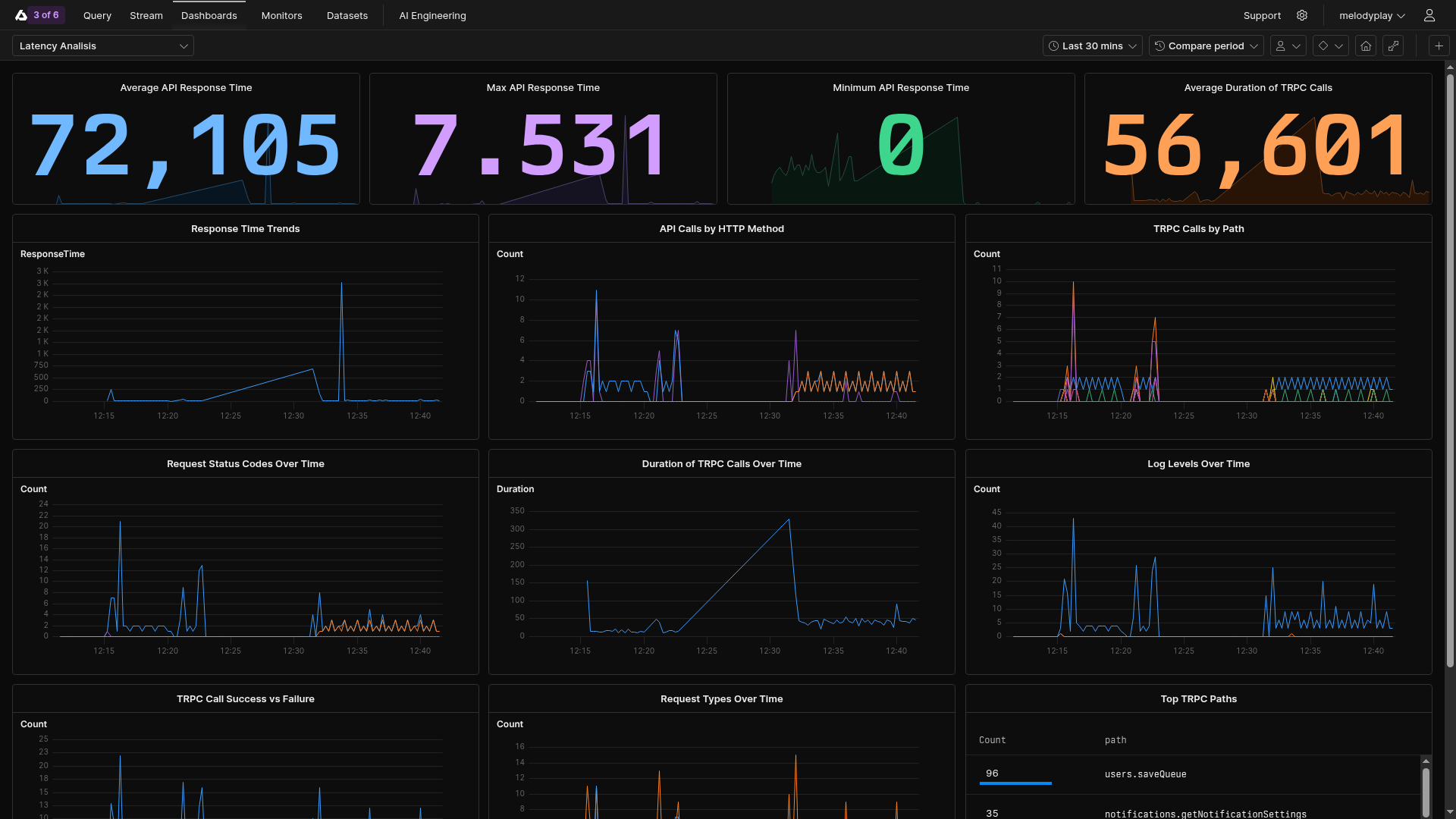Image resolution: width=1456 pixels, height=819 pixels.
Task: Click the 3 of 6 badge
Action: 45,15
